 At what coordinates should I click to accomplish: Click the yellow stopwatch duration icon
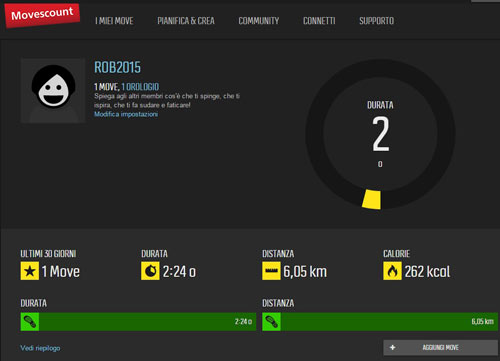point(150,271)
